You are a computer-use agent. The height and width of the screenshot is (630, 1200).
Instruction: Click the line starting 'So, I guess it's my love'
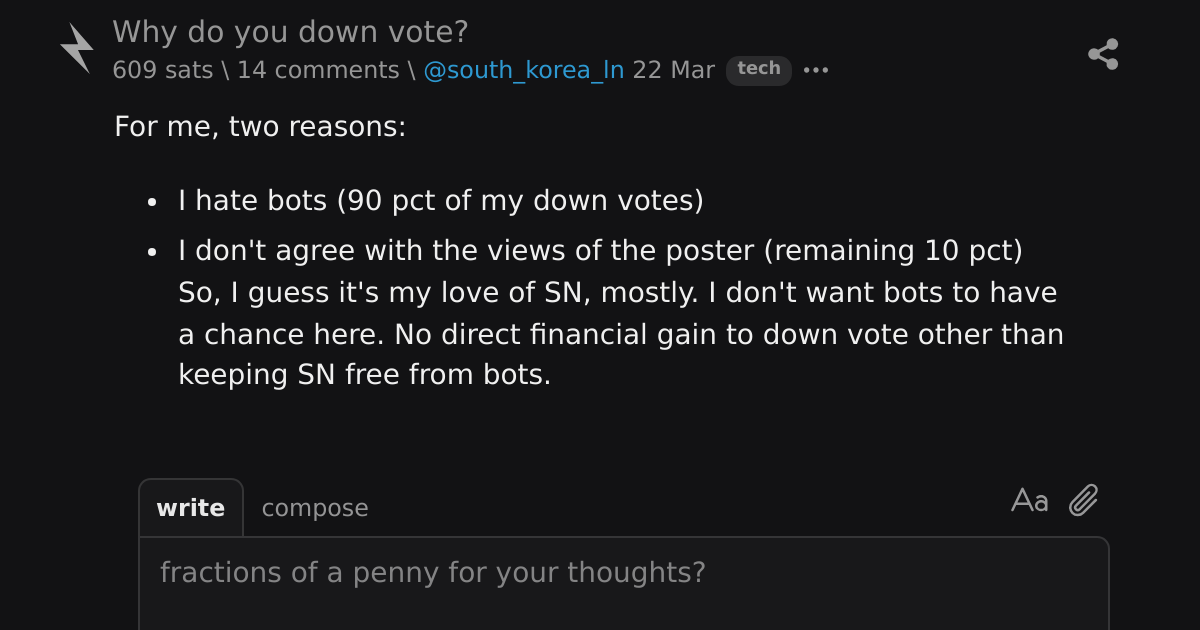tap(618, 293)
